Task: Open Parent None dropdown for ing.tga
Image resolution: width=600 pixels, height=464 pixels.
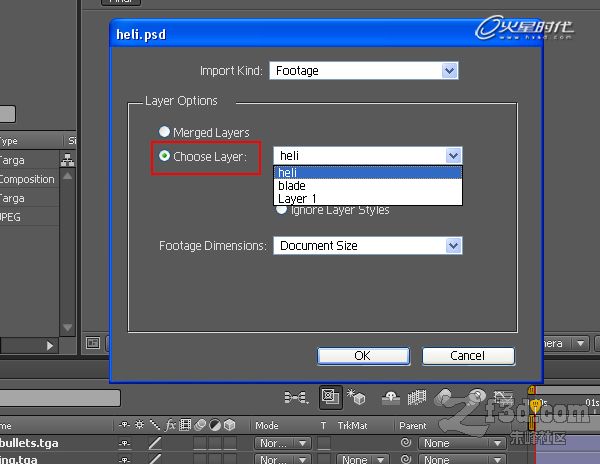Action: tap(462, 459)
